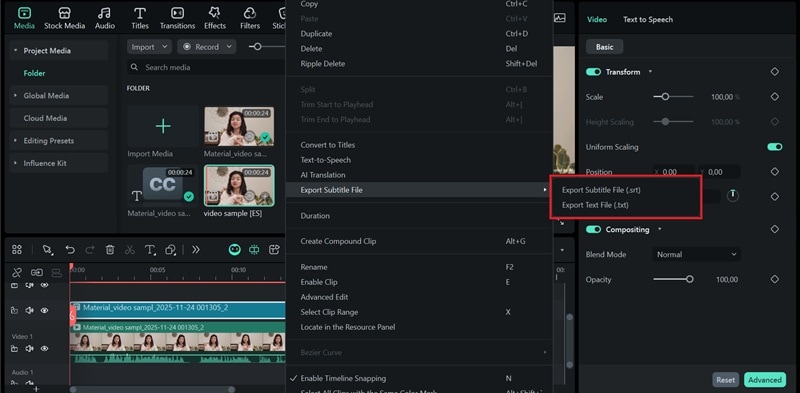Add keyframe for Opacity
Viewport: 800px width, 393px height.
[x=774, y=279]
